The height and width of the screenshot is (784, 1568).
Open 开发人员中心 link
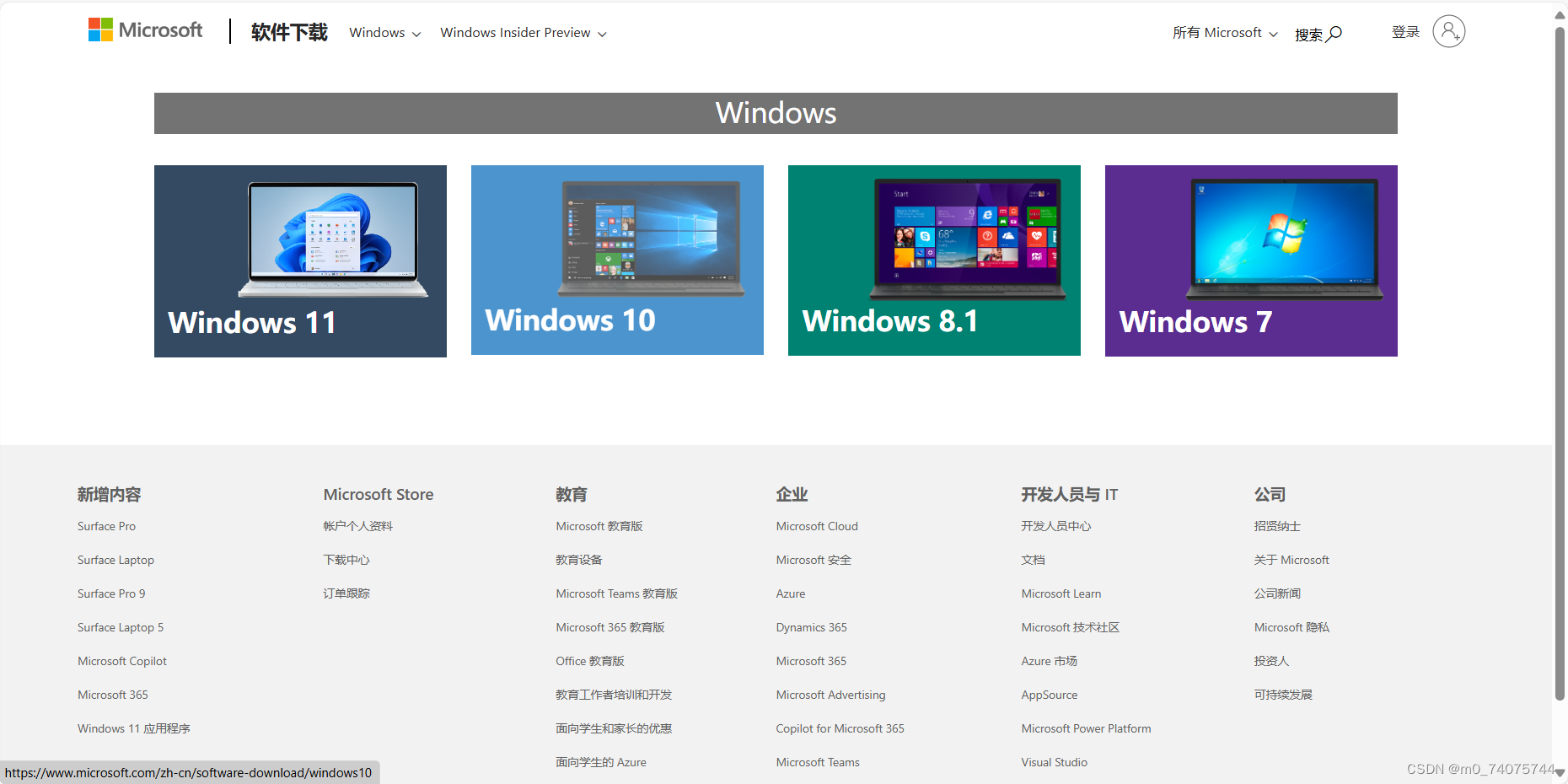click(1056, 526)
